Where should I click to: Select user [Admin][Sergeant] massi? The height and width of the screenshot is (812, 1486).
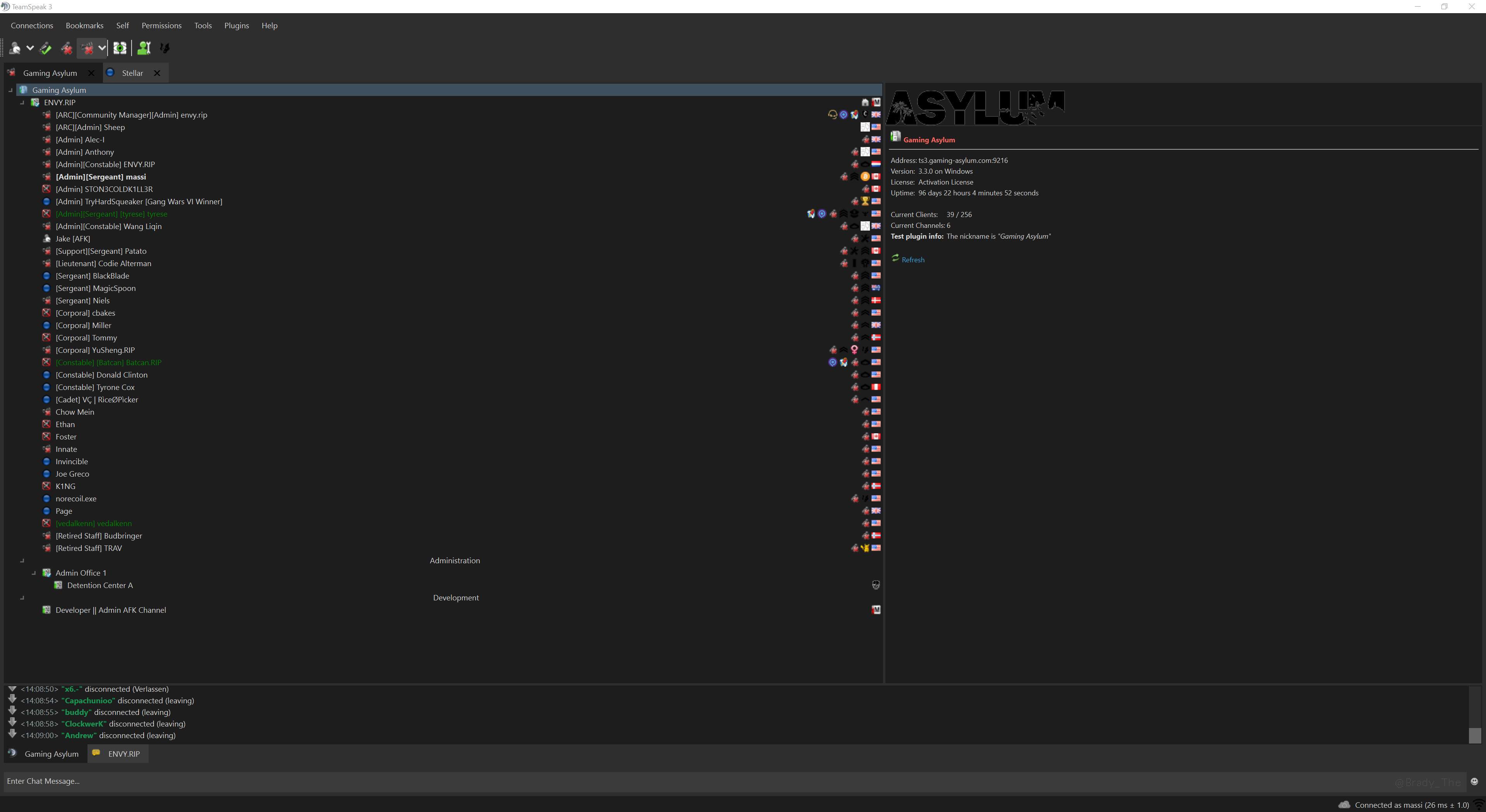pos(101,176)
